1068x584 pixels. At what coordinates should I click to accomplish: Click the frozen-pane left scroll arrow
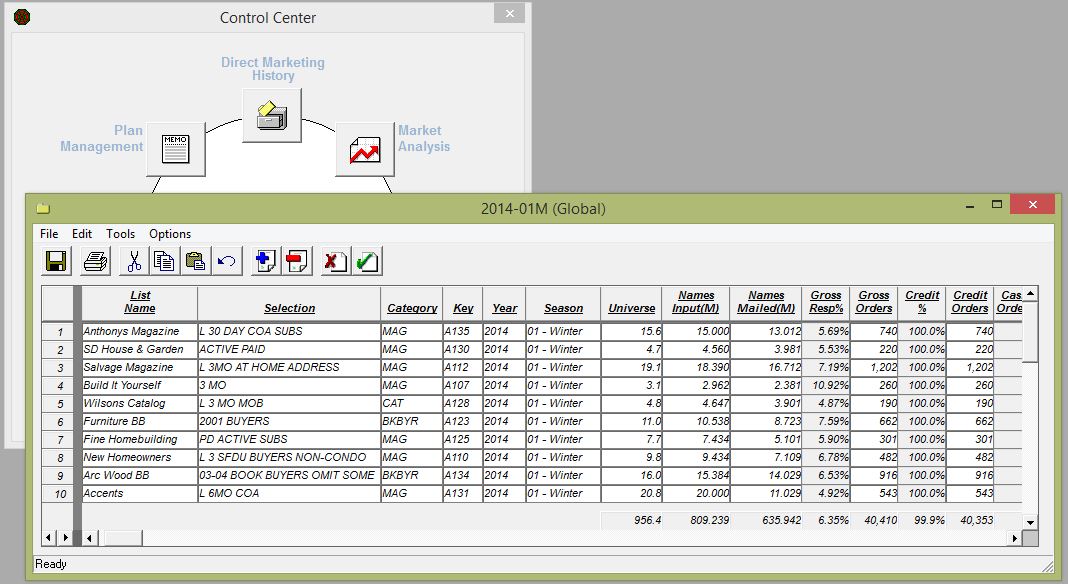pyautogui.click(x=48, y=538)
